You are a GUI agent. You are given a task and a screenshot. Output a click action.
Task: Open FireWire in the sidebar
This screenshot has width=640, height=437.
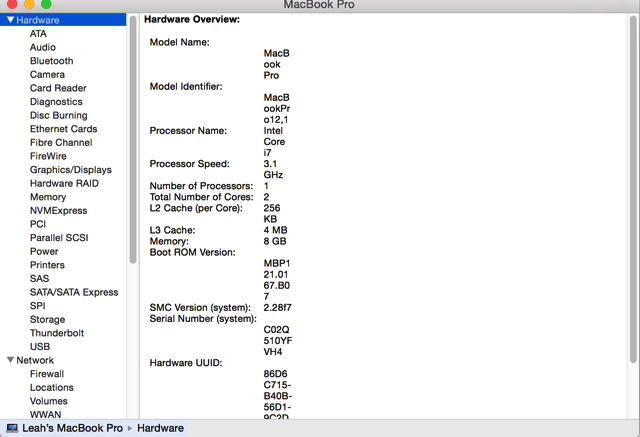[x=48, y=156]
